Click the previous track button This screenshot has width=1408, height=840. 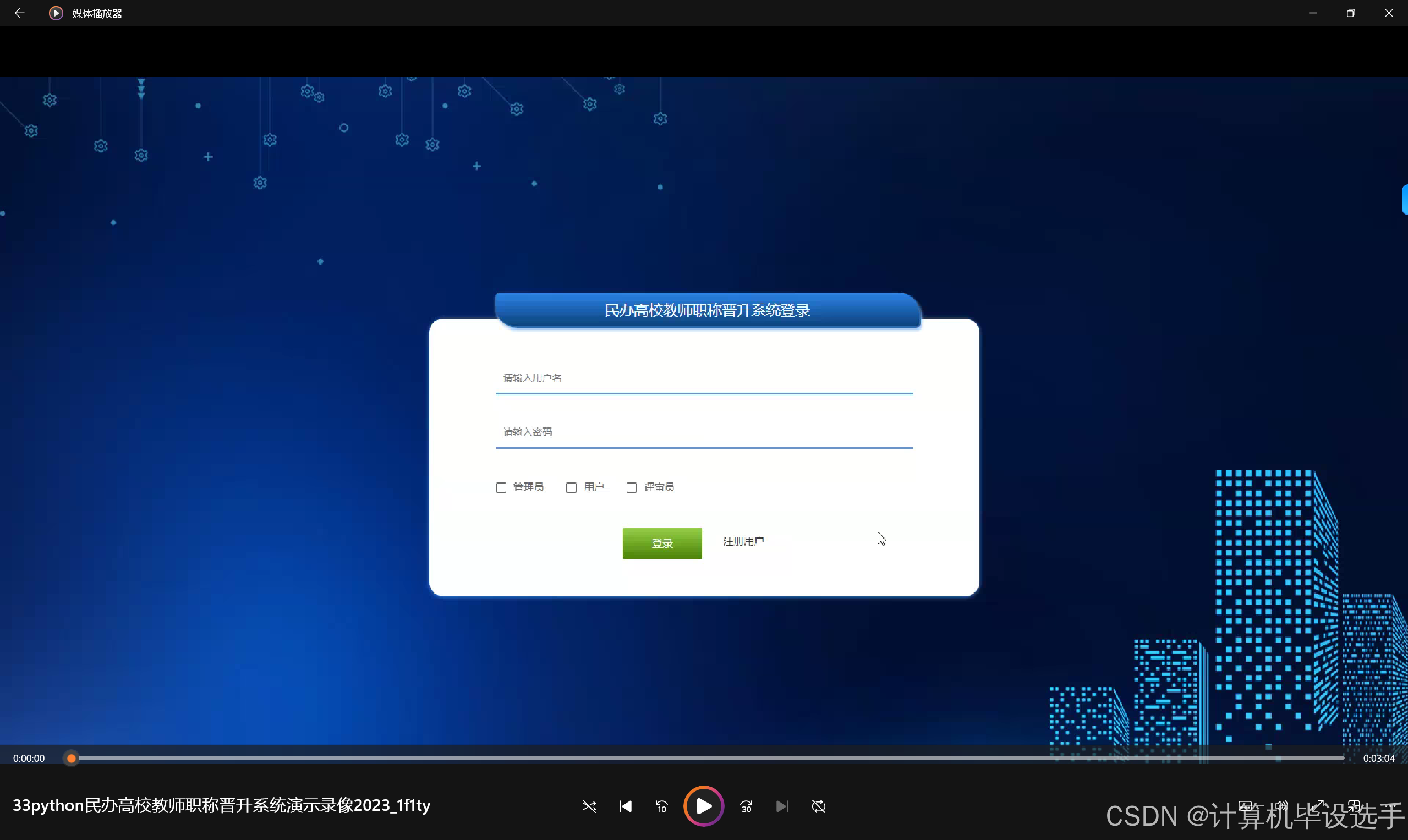[x=626, y=806]
